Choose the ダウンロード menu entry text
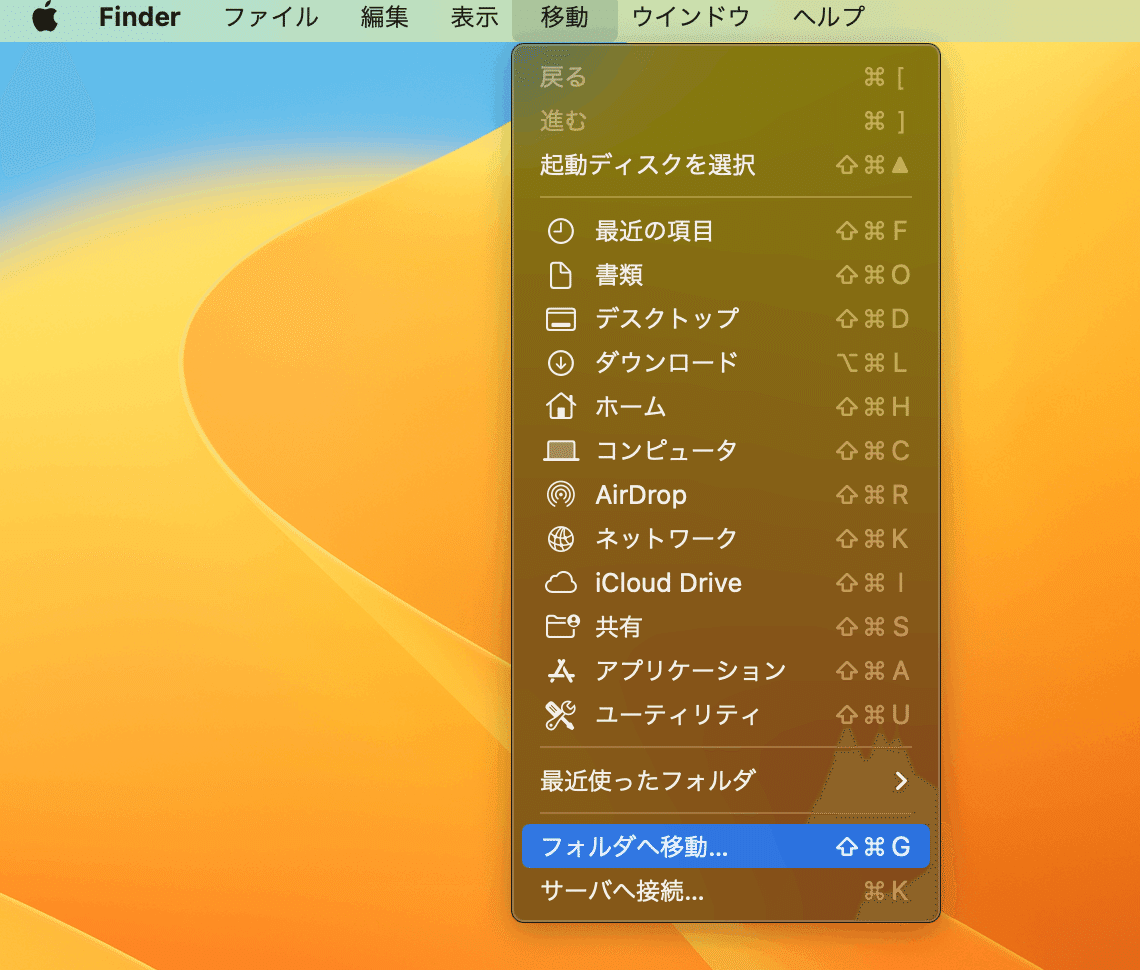 coord(667,363)
